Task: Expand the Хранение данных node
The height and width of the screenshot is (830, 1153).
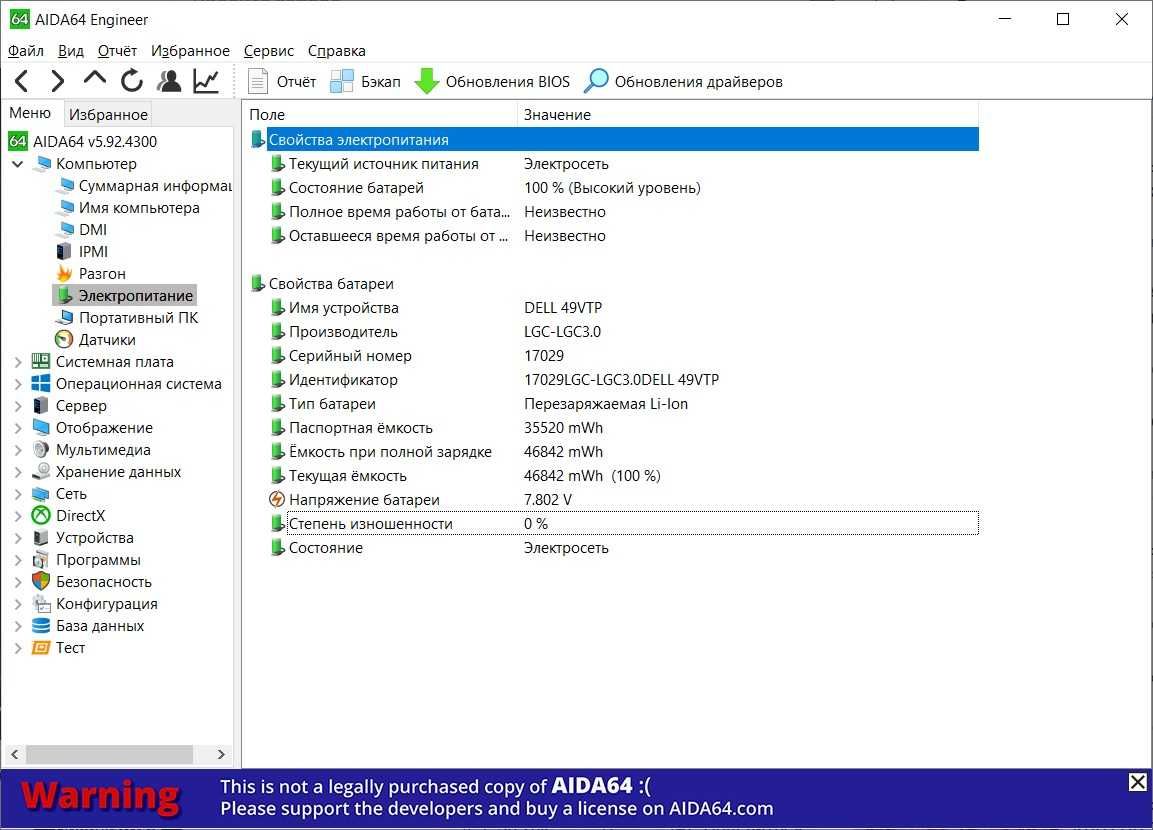Action: [18, 472]
